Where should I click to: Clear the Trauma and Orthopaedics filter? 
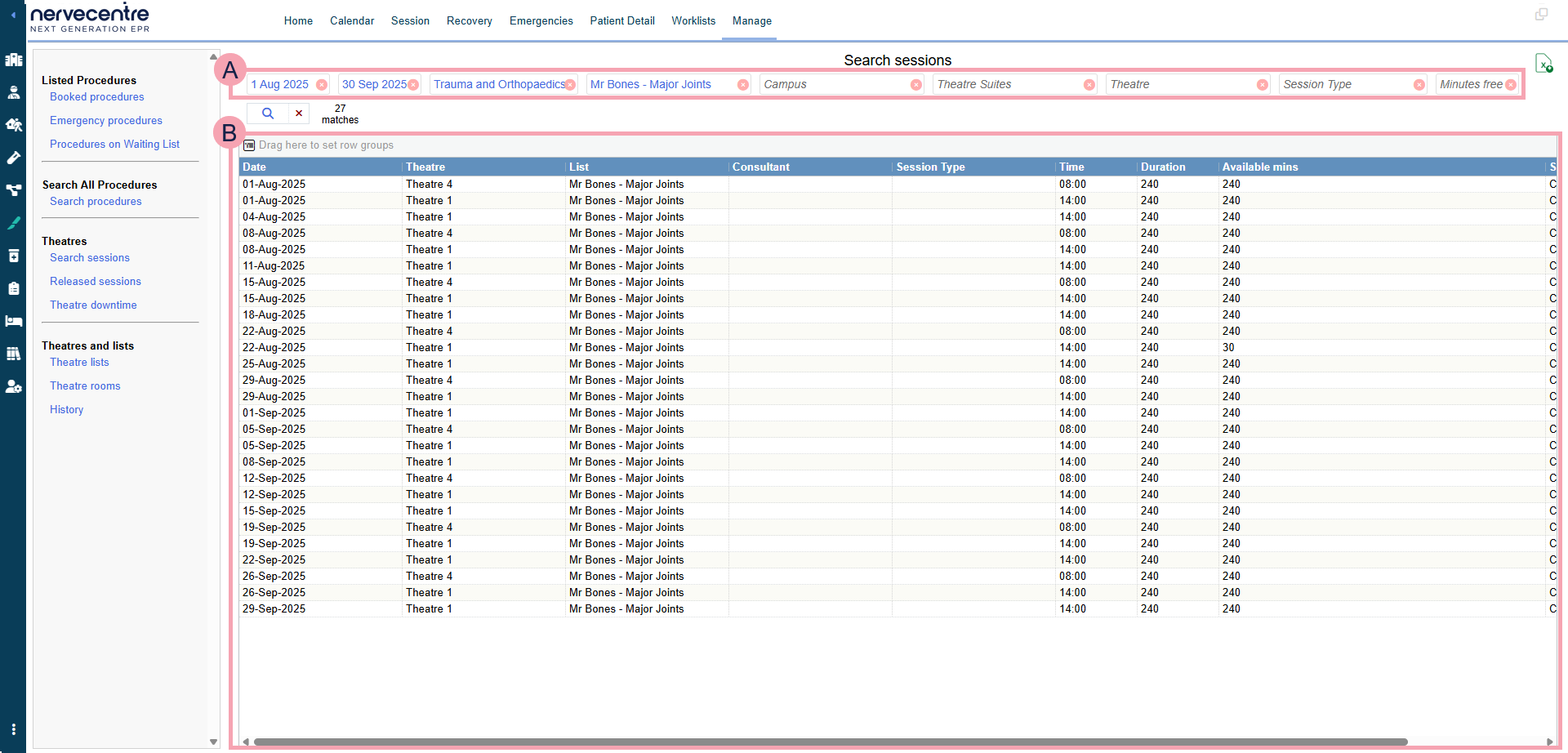click(570, 85)
